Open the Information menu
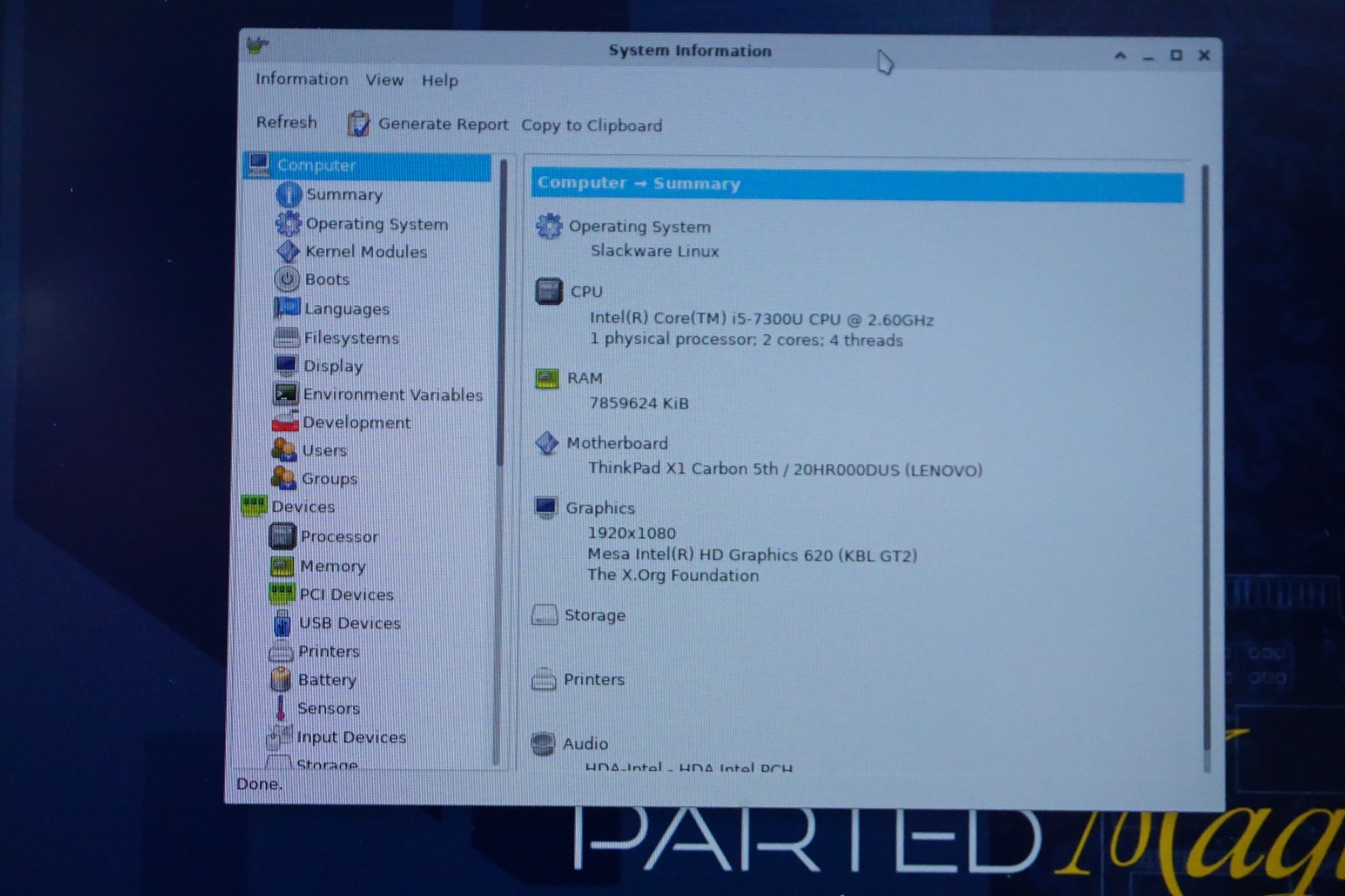Screen dimensions: 1345x896 click(302, 79)
